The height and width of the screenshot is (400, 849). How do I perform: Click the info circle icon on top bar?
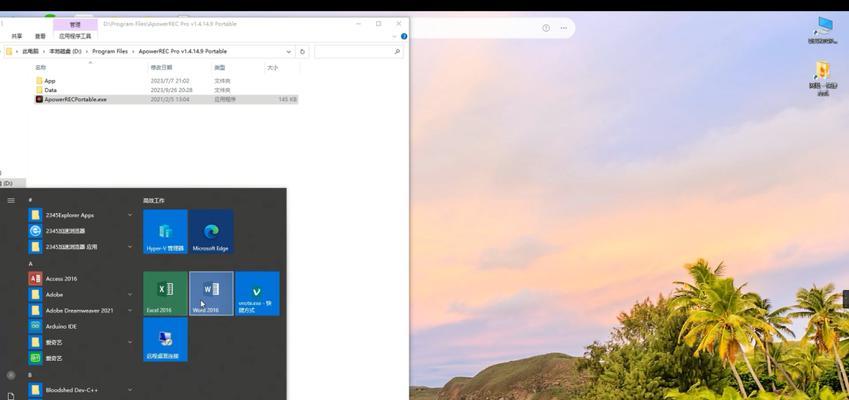[x=546, y=28]
